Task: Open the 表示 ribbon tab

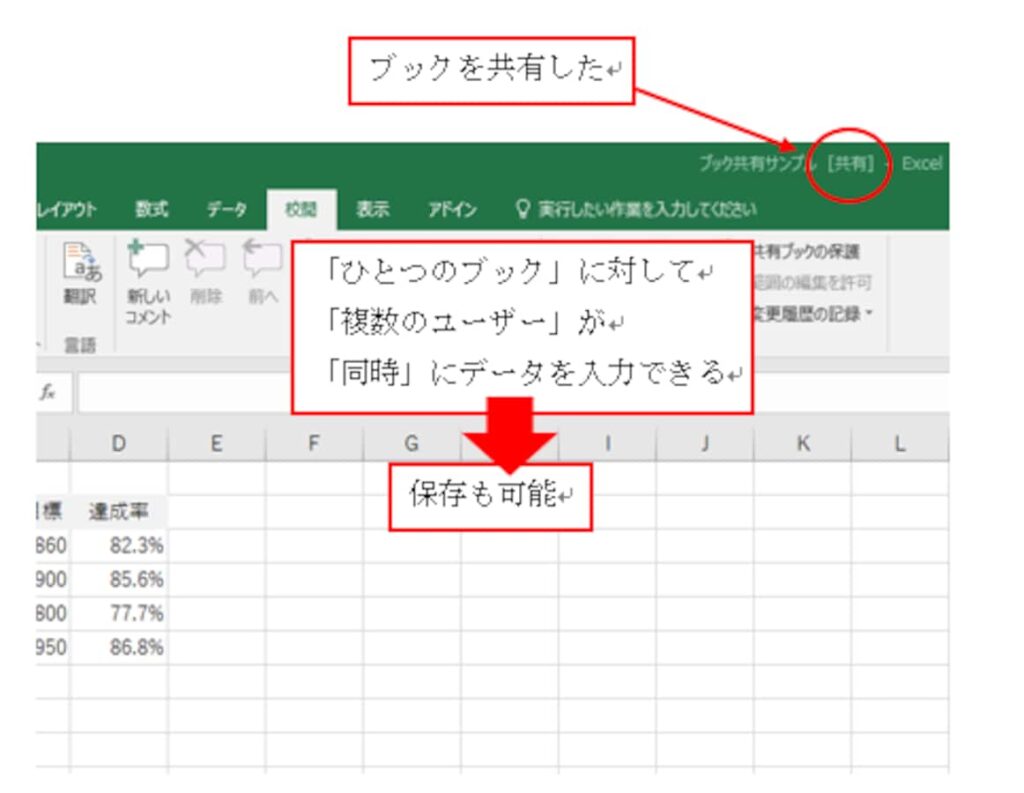Action: coord(372,210)
